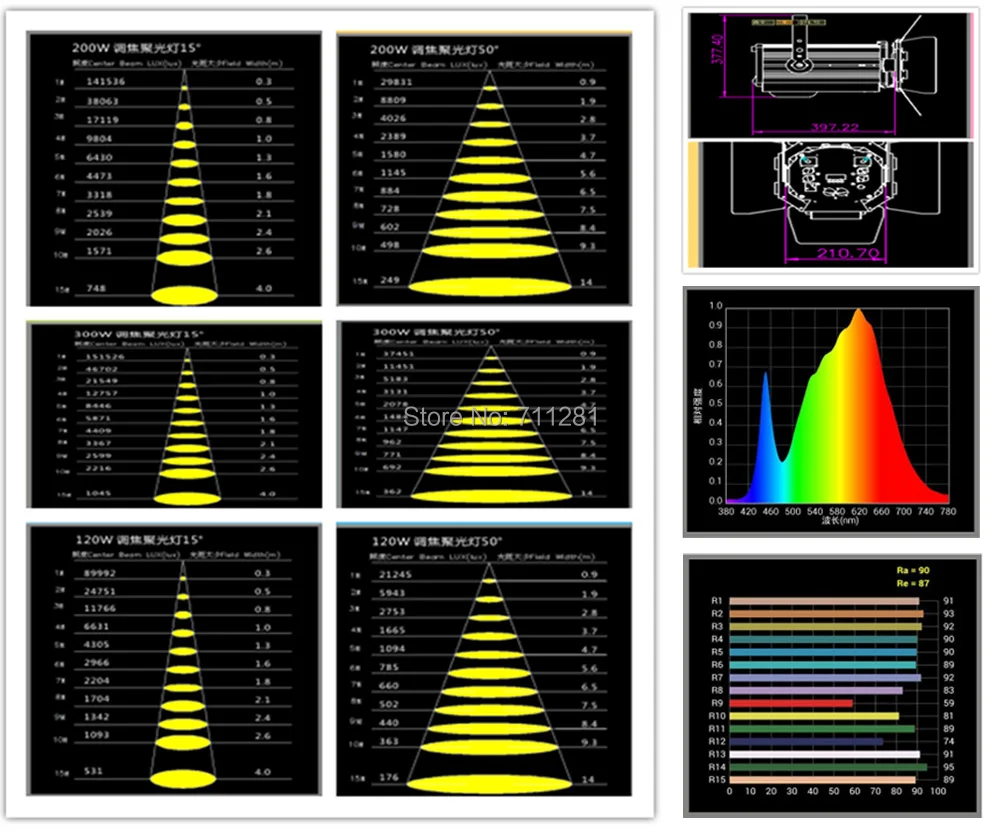
Task: Click the yellow R10 color bar
Action: point(814,716)
